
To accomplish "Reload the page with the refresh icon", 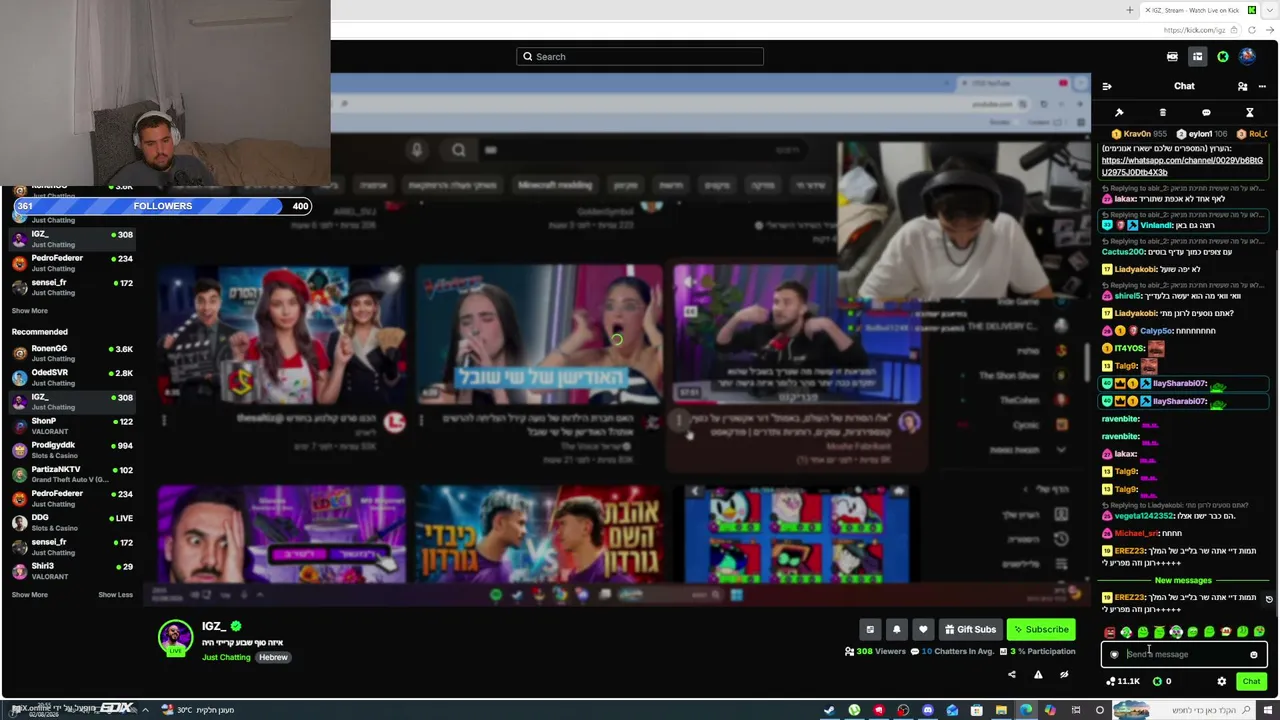I will 1252,30.
